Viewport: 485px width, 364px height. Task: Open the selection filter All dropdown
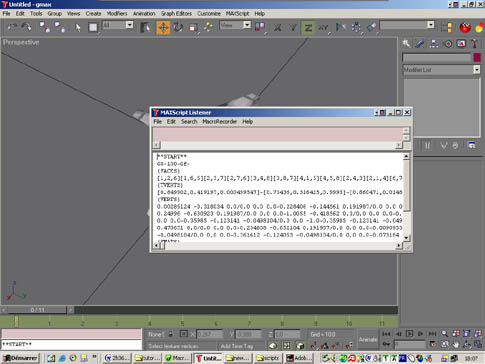[118, 25]
